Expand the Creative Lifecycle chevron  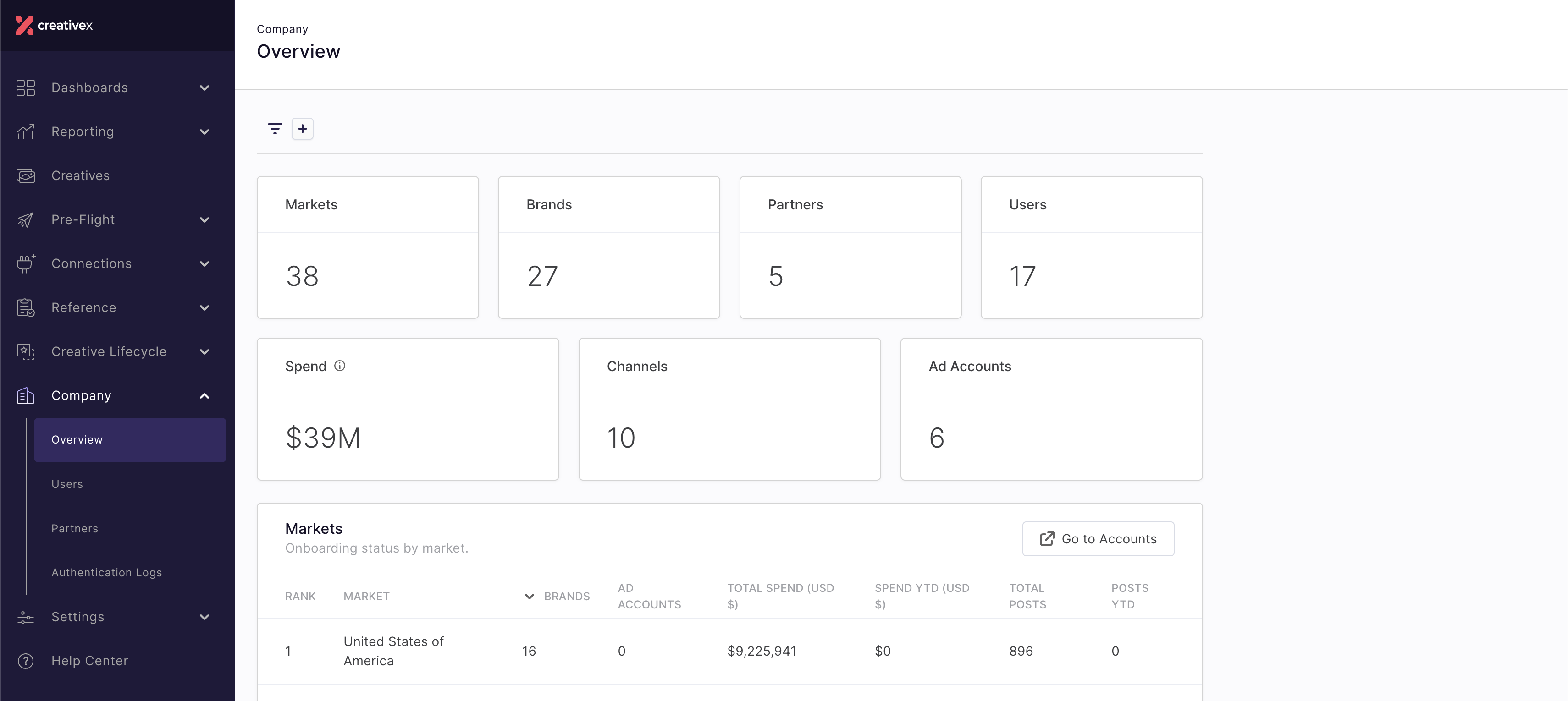204,352
